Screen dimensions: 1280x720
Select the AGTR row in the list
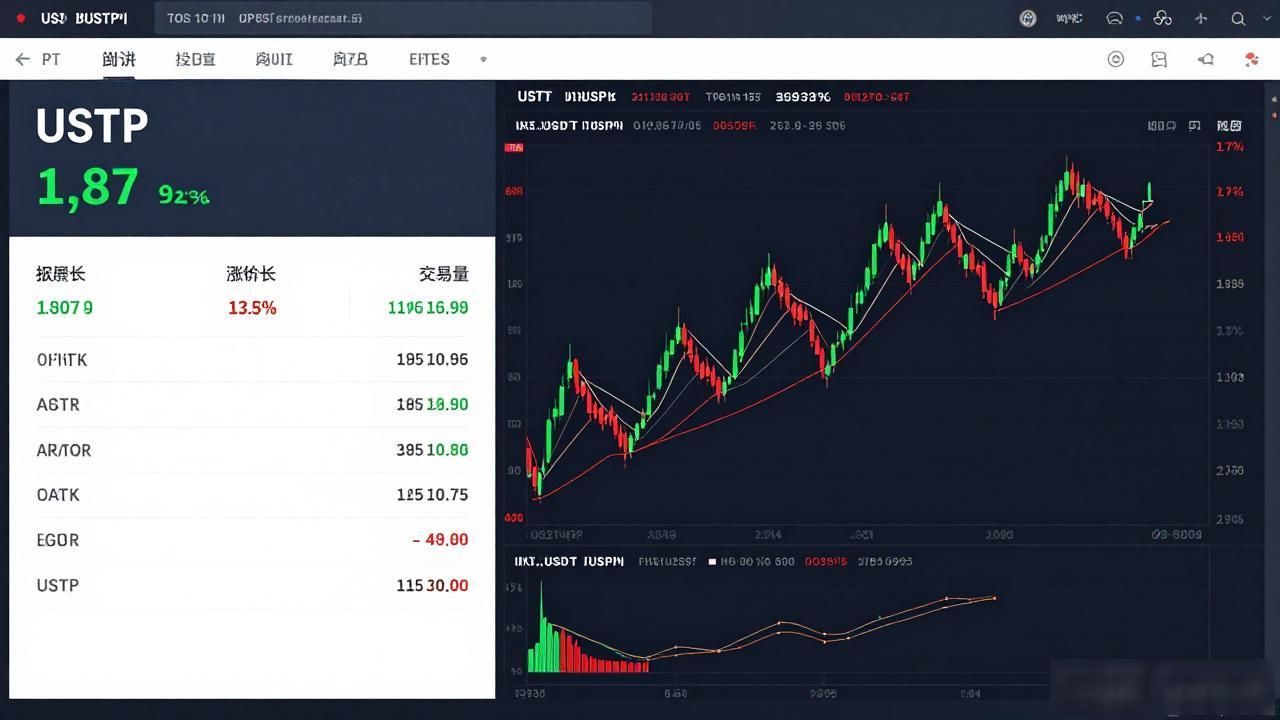[x=252, y=405]
